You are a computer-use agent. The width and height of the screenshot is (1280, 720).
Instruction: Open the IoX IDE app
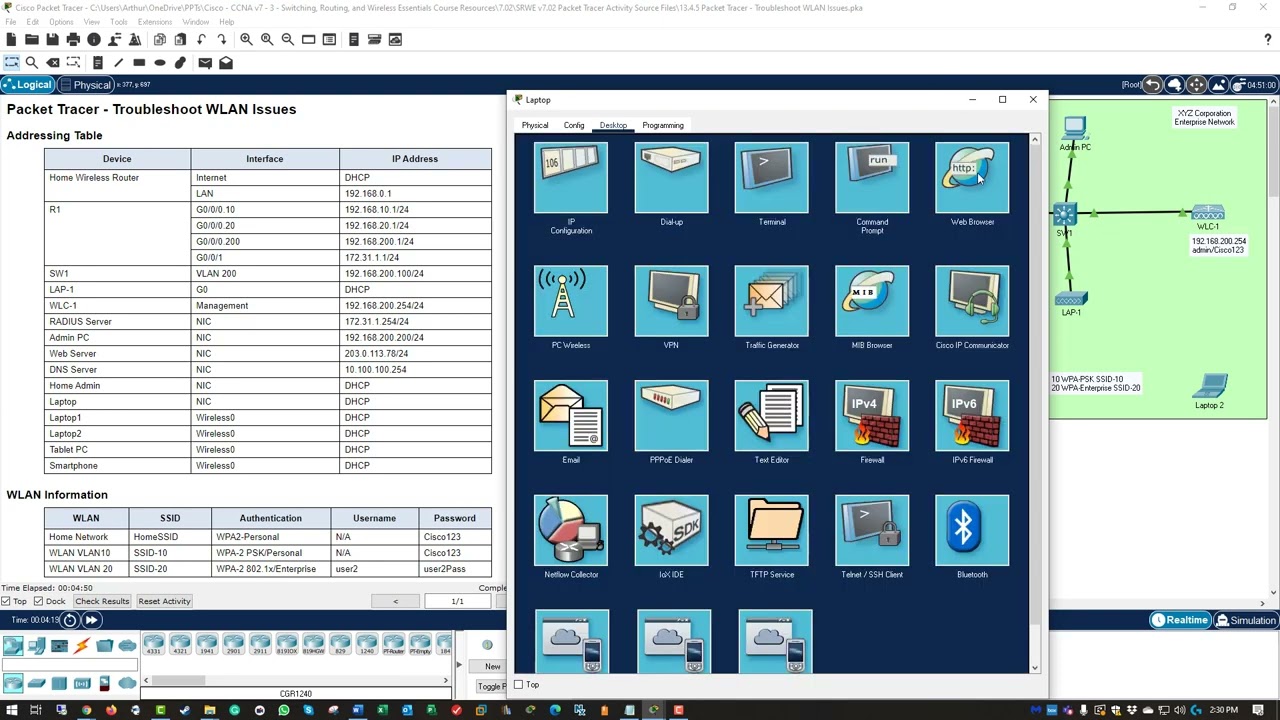671,531
